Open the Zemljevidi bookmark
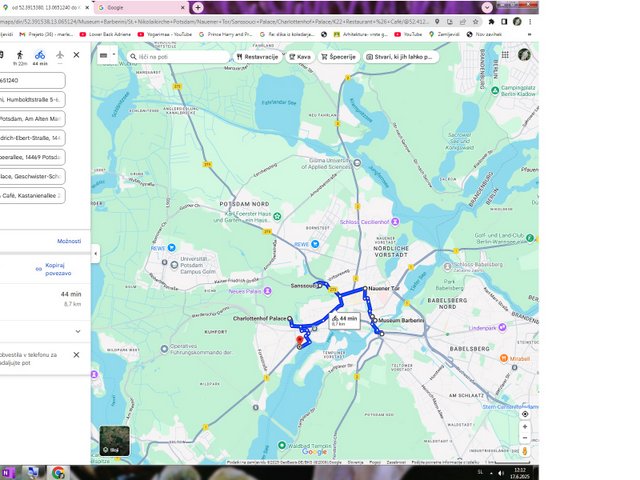This screenshot has width=640, height=480. click(444, 34)
